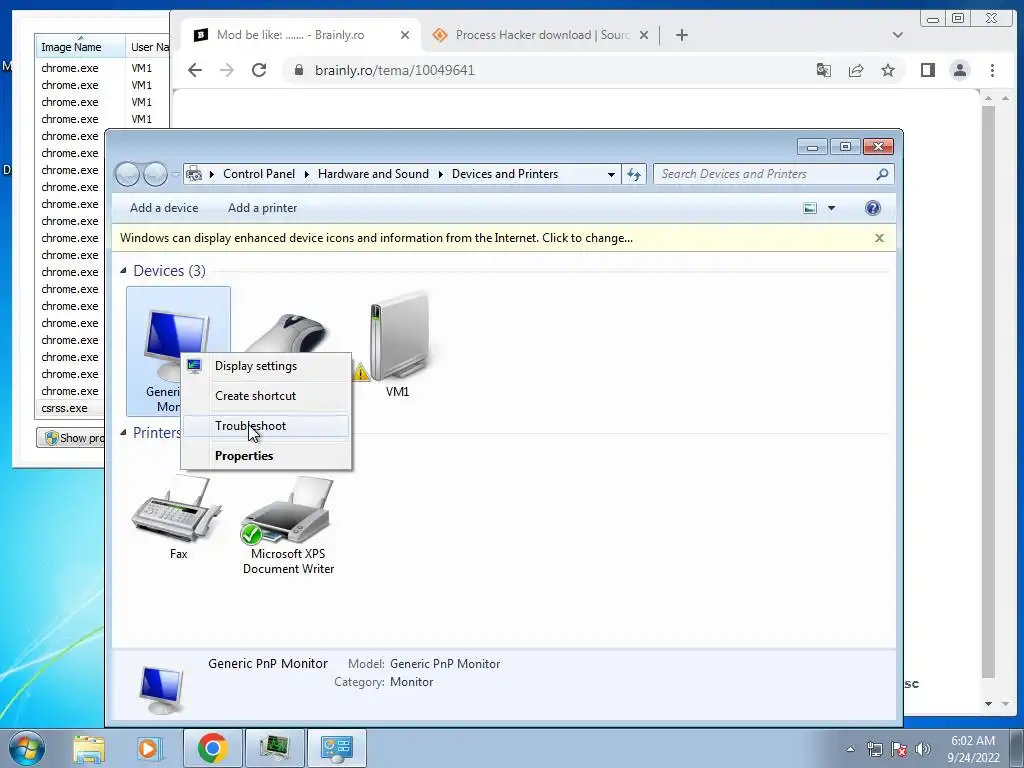The width and height of the screenshot is (1024, 768).
Task: Select the Microsoft XPS Document Writer icon
Action: (x=287, y=511)
